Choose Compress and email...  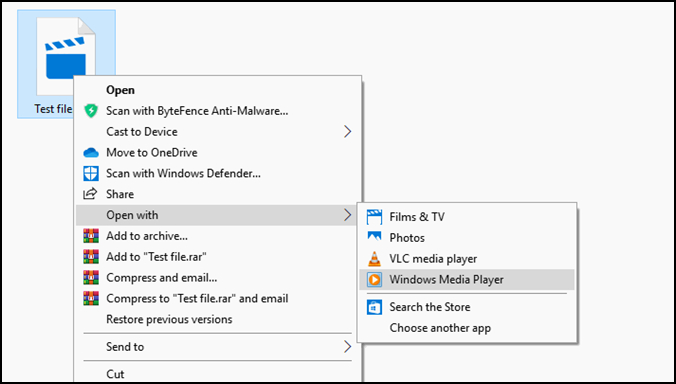pos(218,278)
